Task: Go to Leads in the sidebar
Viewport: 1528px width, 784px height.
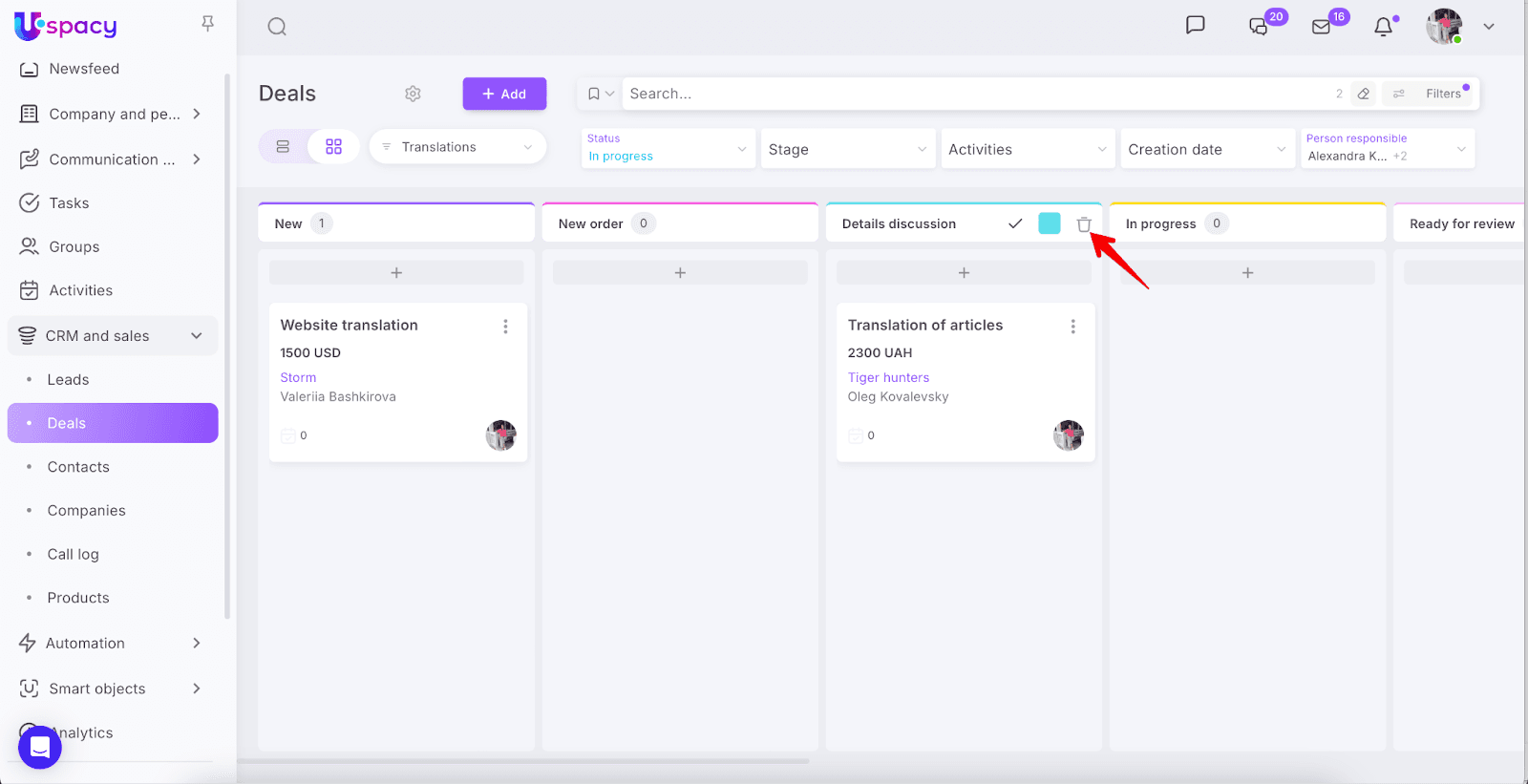Action: point(68,380)
